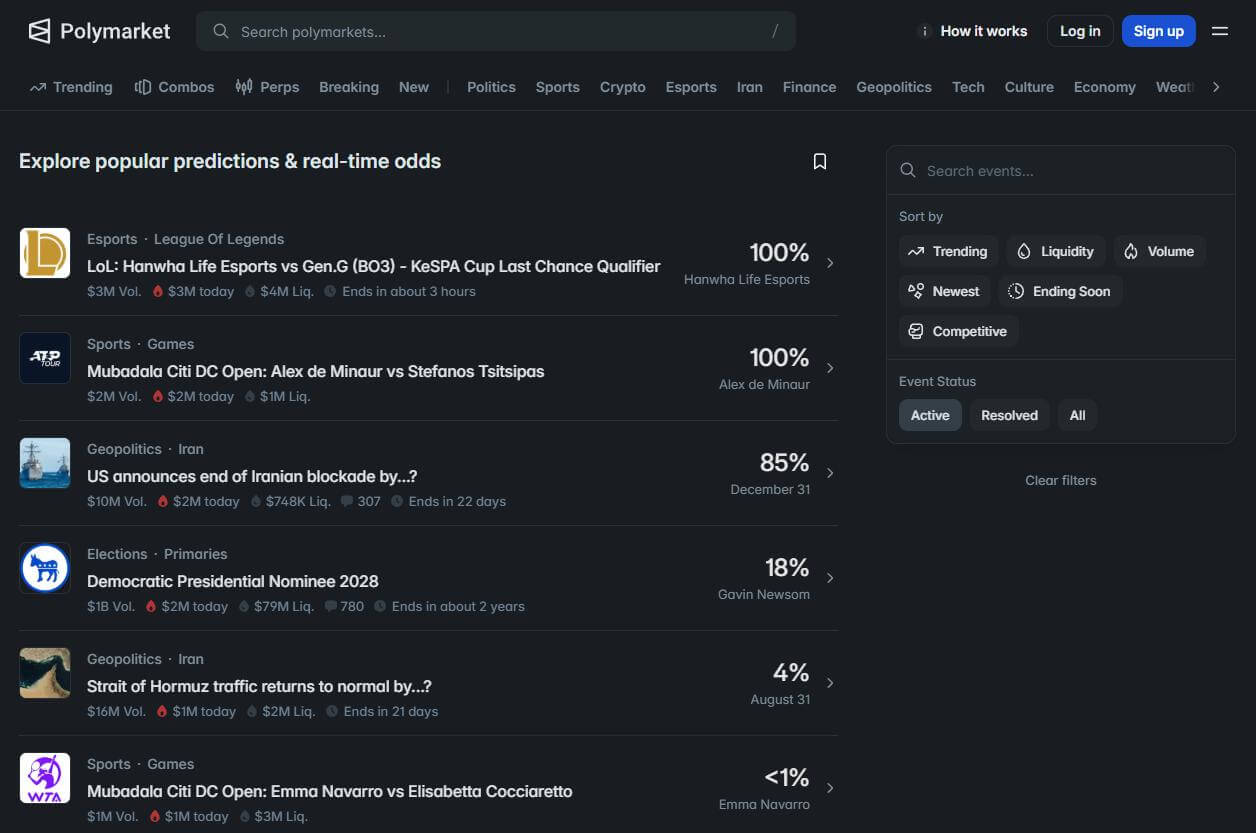Open Democratic Presidential Nominee 2028 market
The image size is (1256, 833).
233,581
